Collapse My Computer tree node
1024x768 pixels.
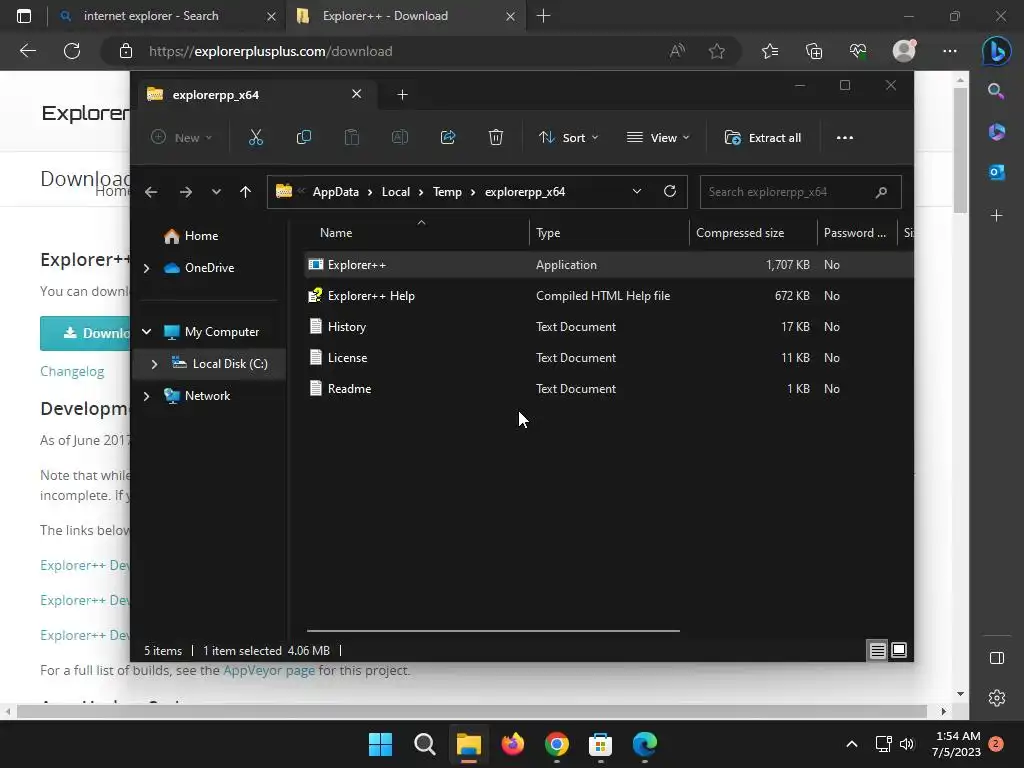pyautogui.click(x=147, y=332)
